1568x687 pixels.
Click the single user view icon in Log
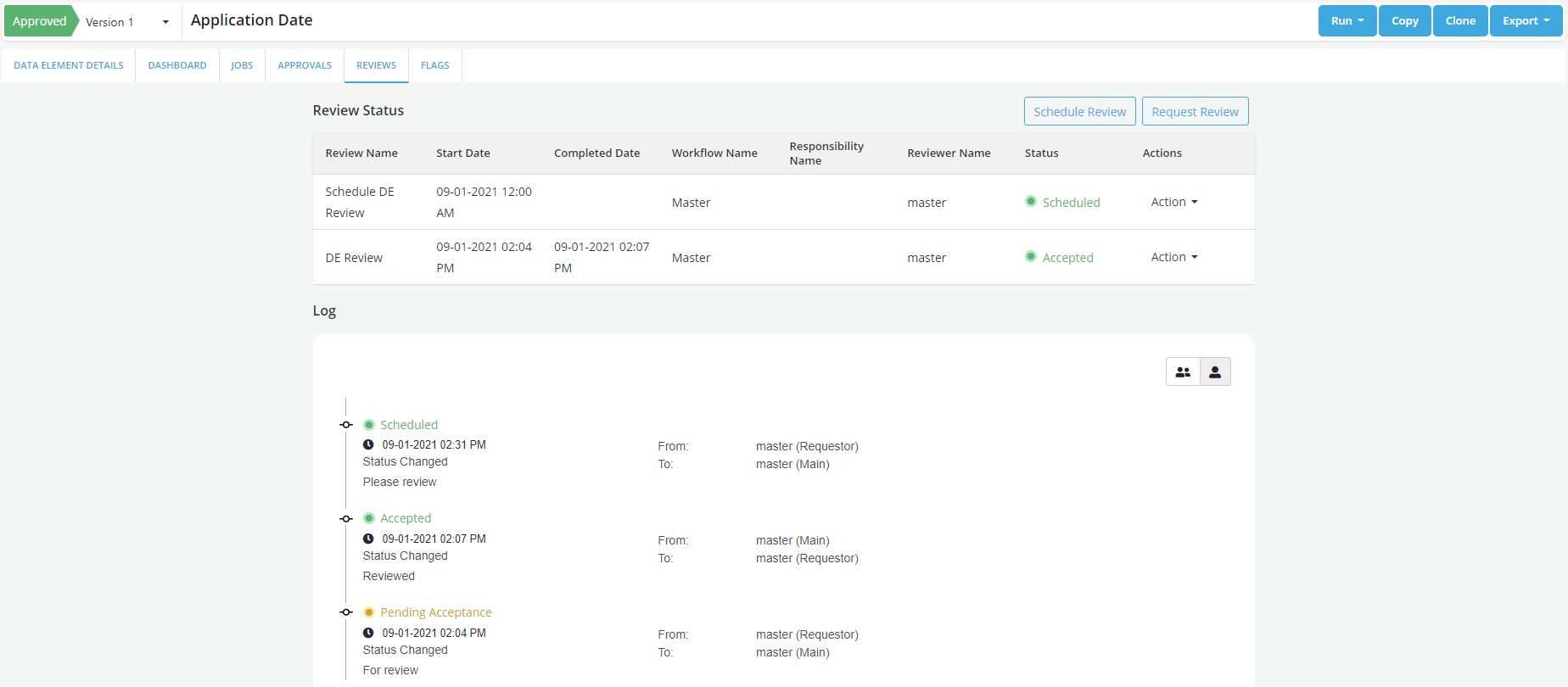[x=1215, y=371]
